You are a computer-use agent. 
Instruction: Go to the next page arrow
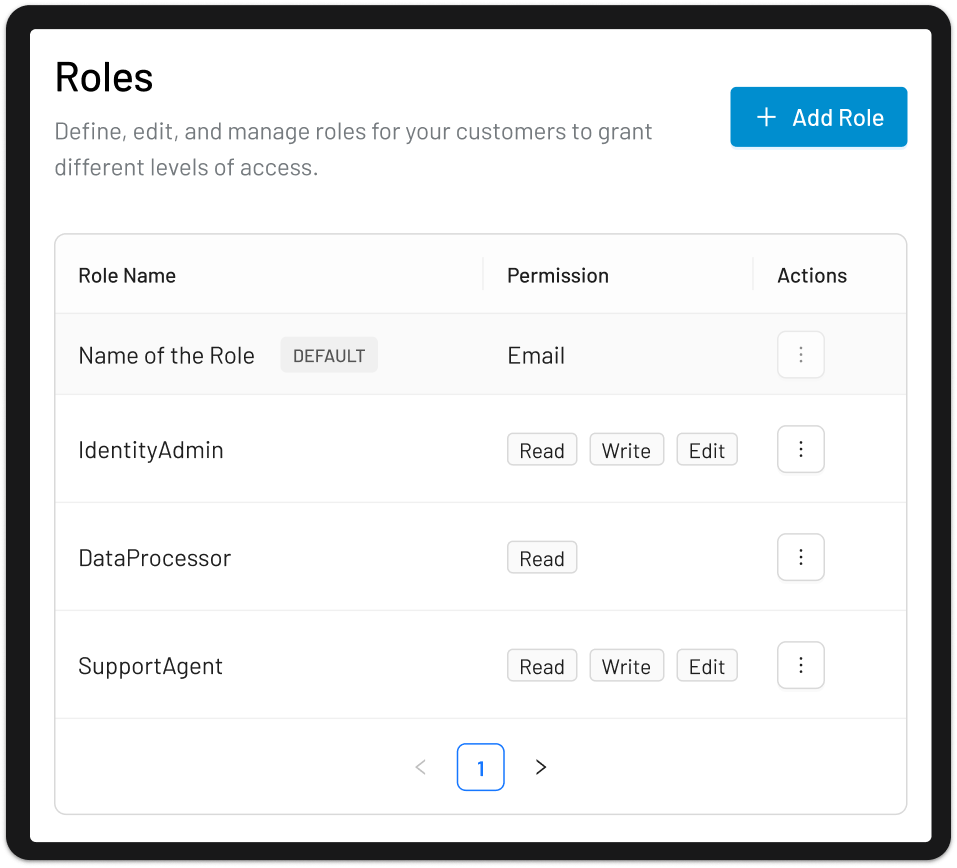pos(541,767)
